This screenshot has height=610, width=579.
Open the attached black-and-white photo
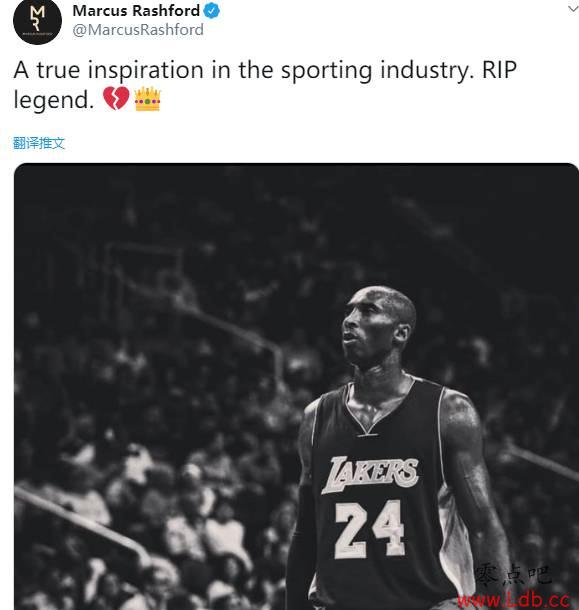pos(296,386)
